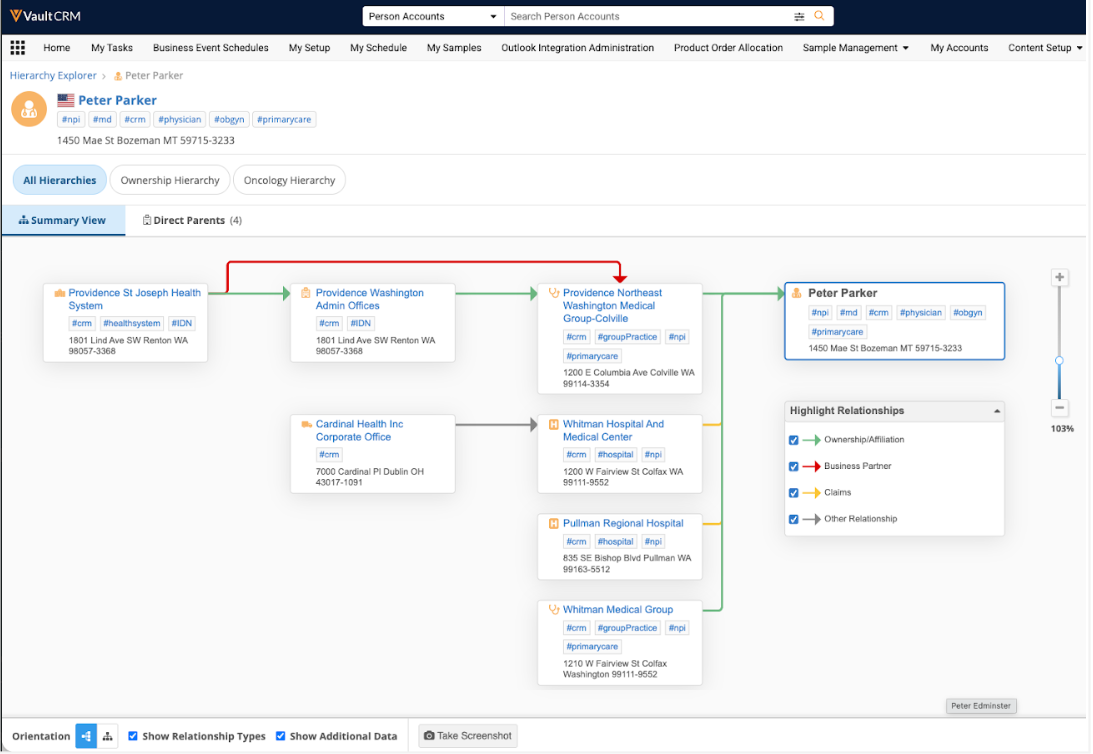Collapse the Highlight Relationships panel

(997, 411)
